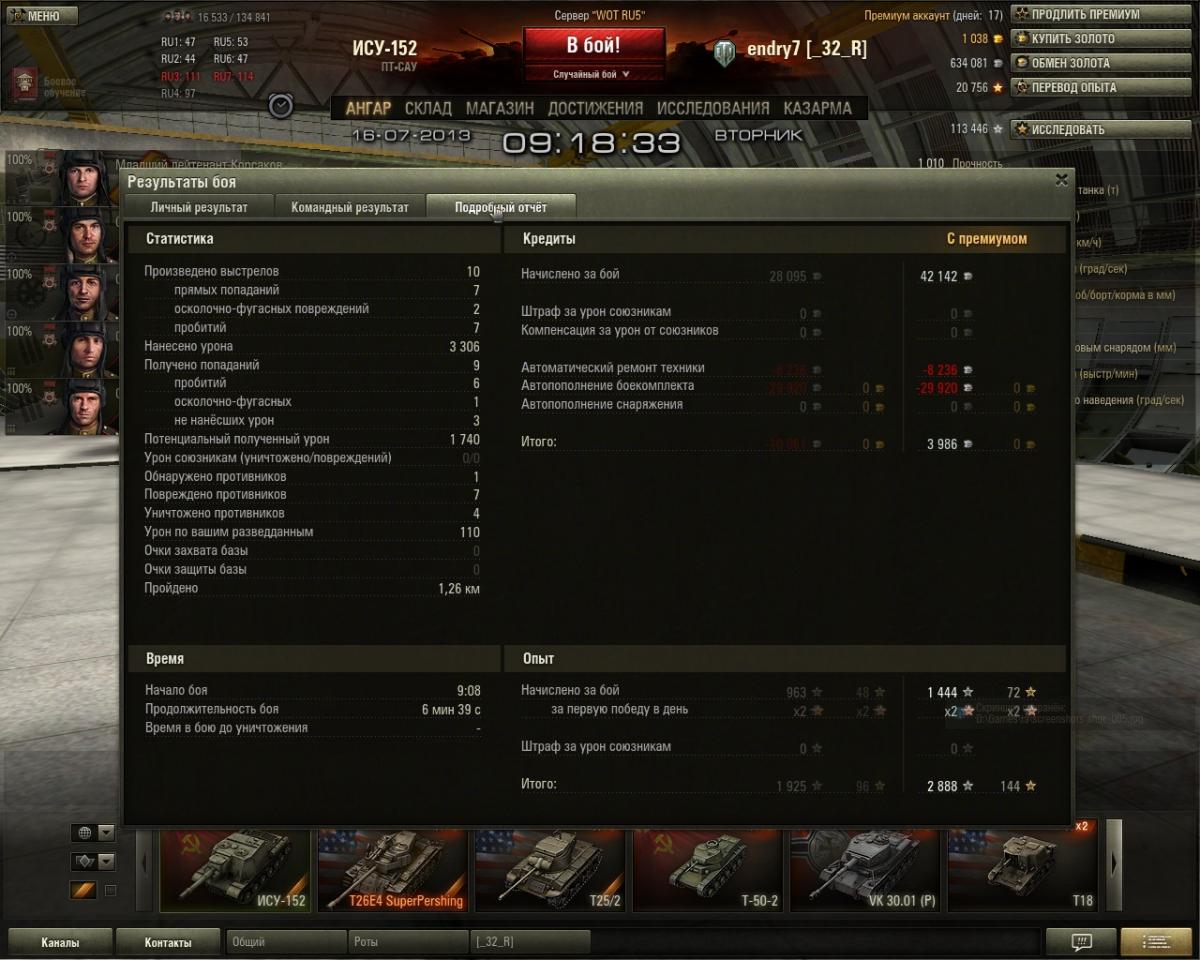Click the Боевое обучение tutorial icon
Image resolution: width=1200 pixels, height=960 pixels.
pos(27,85)
